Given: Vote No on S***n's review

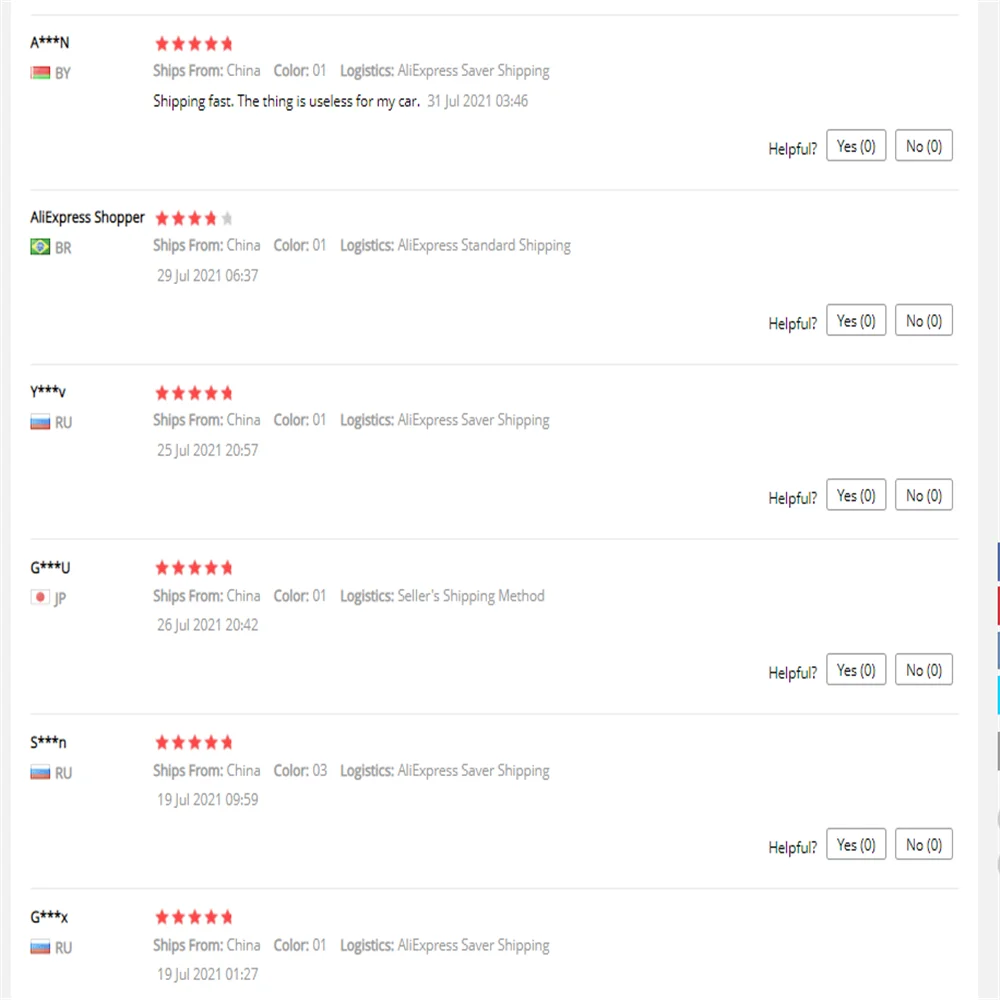Looking at the screenshot, I should tap(923, 844).
